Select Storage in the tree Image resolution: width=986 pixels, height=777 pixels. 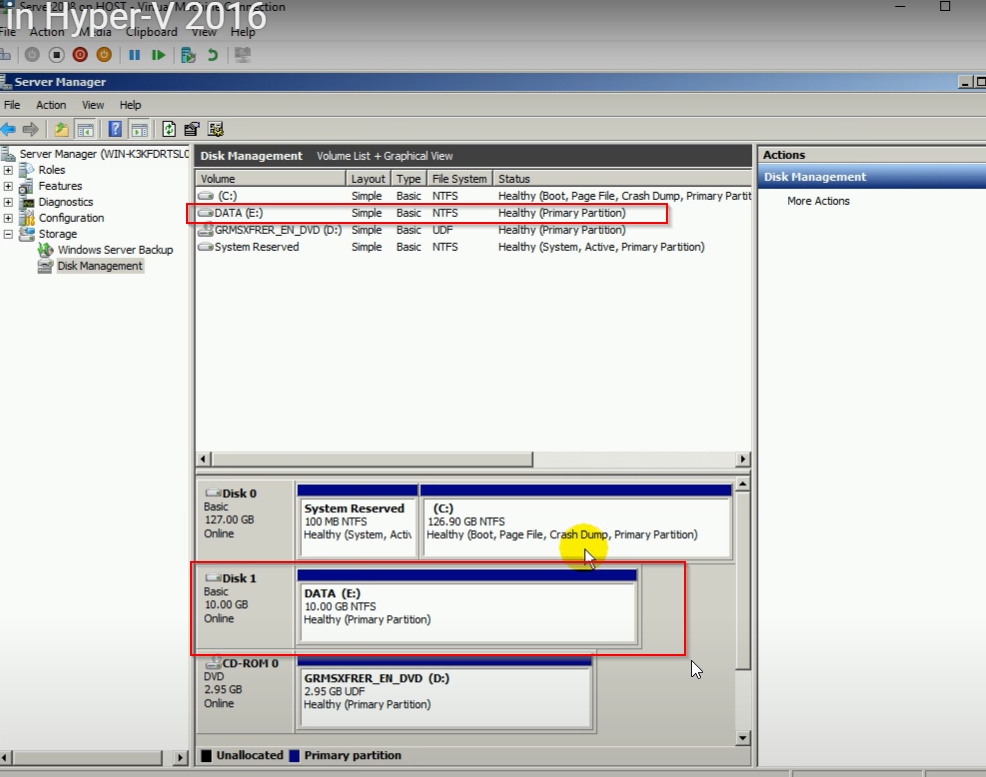coord(58,234)
